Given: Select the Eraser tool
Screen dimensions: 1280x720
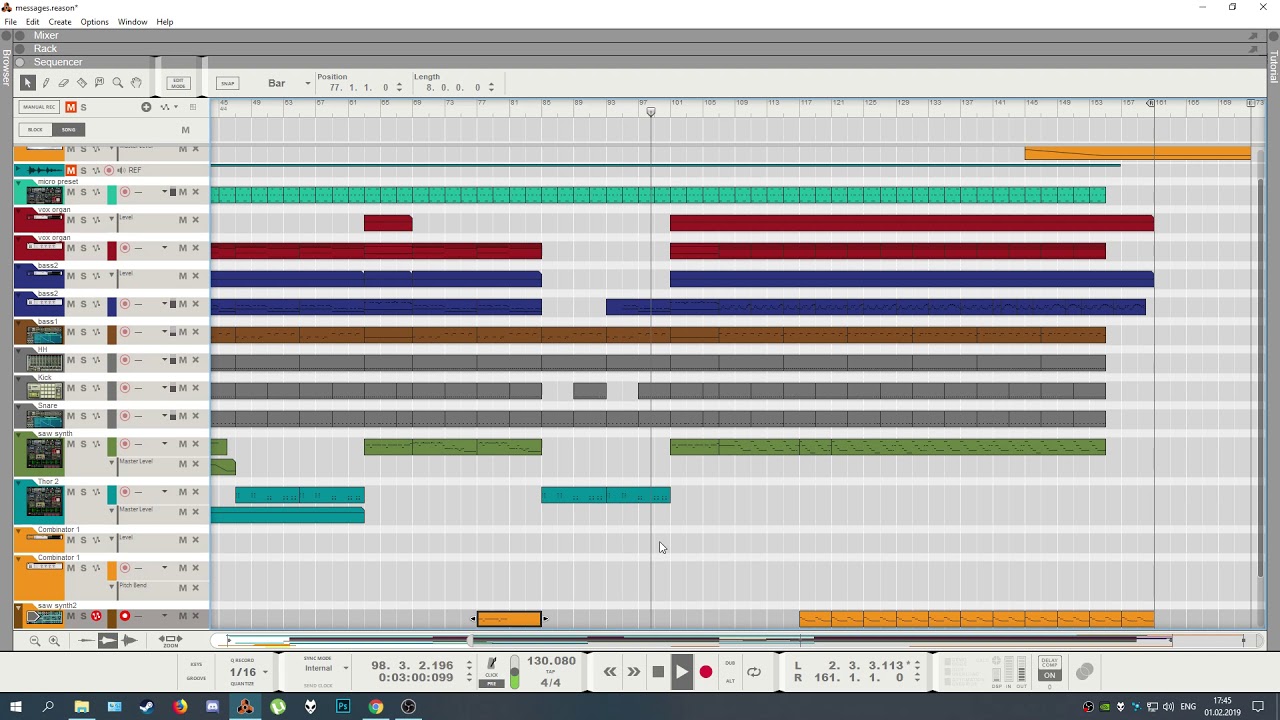Looking at the screenshot, I should pyautogui.click(x=63, y=83).
